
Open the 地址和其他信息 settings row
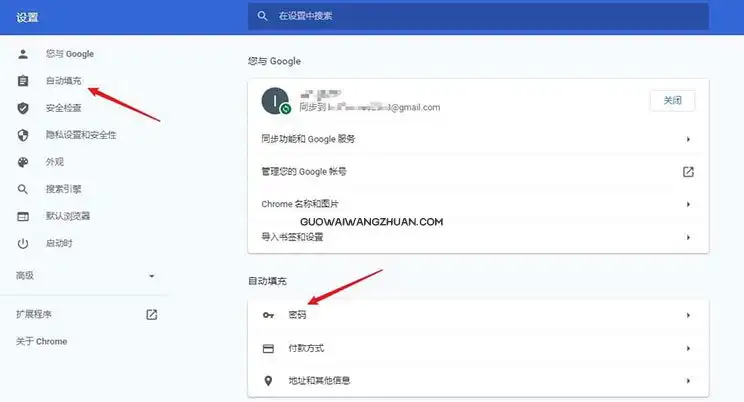(x=478, y=381)
